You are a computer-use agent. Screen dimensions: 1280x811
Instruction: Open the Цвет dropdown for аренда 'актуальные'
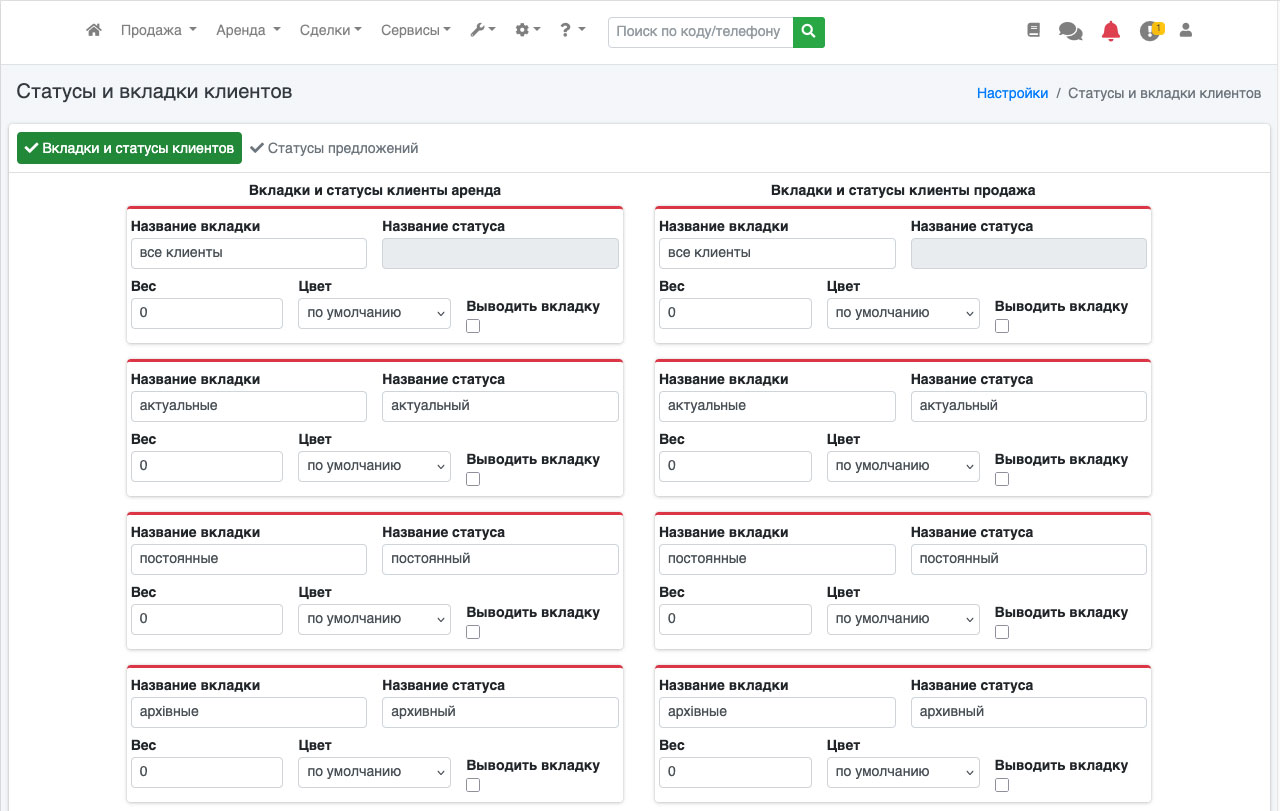pos(374,466)
